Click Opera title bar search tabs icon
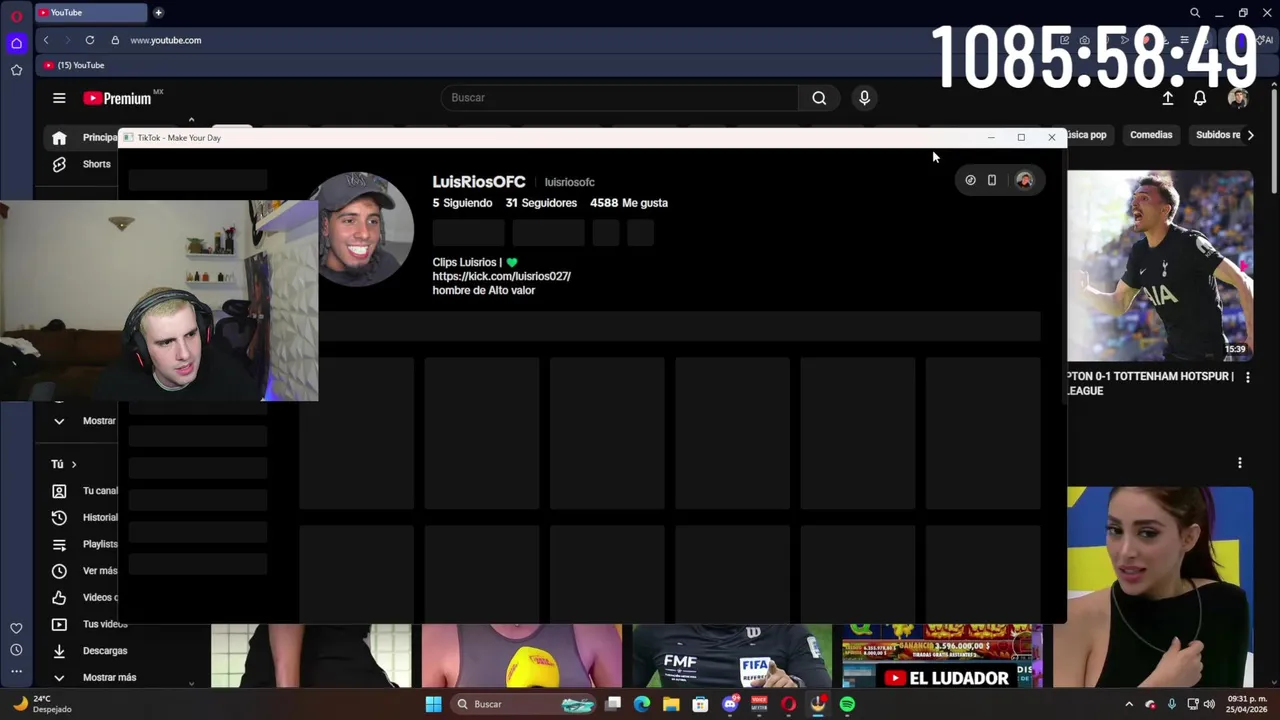The height and width of the screenshot is (720, 1280). (1195, 13)
